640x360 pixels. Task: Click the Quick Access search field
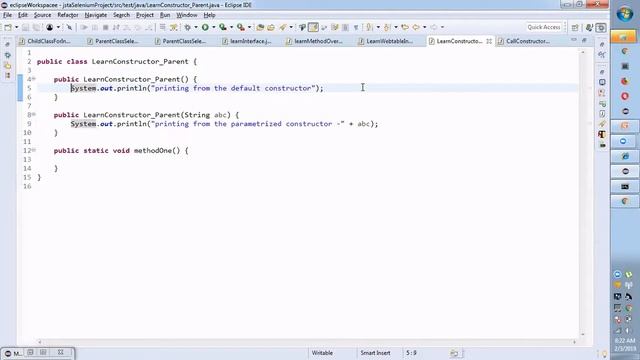click(544, 27)
